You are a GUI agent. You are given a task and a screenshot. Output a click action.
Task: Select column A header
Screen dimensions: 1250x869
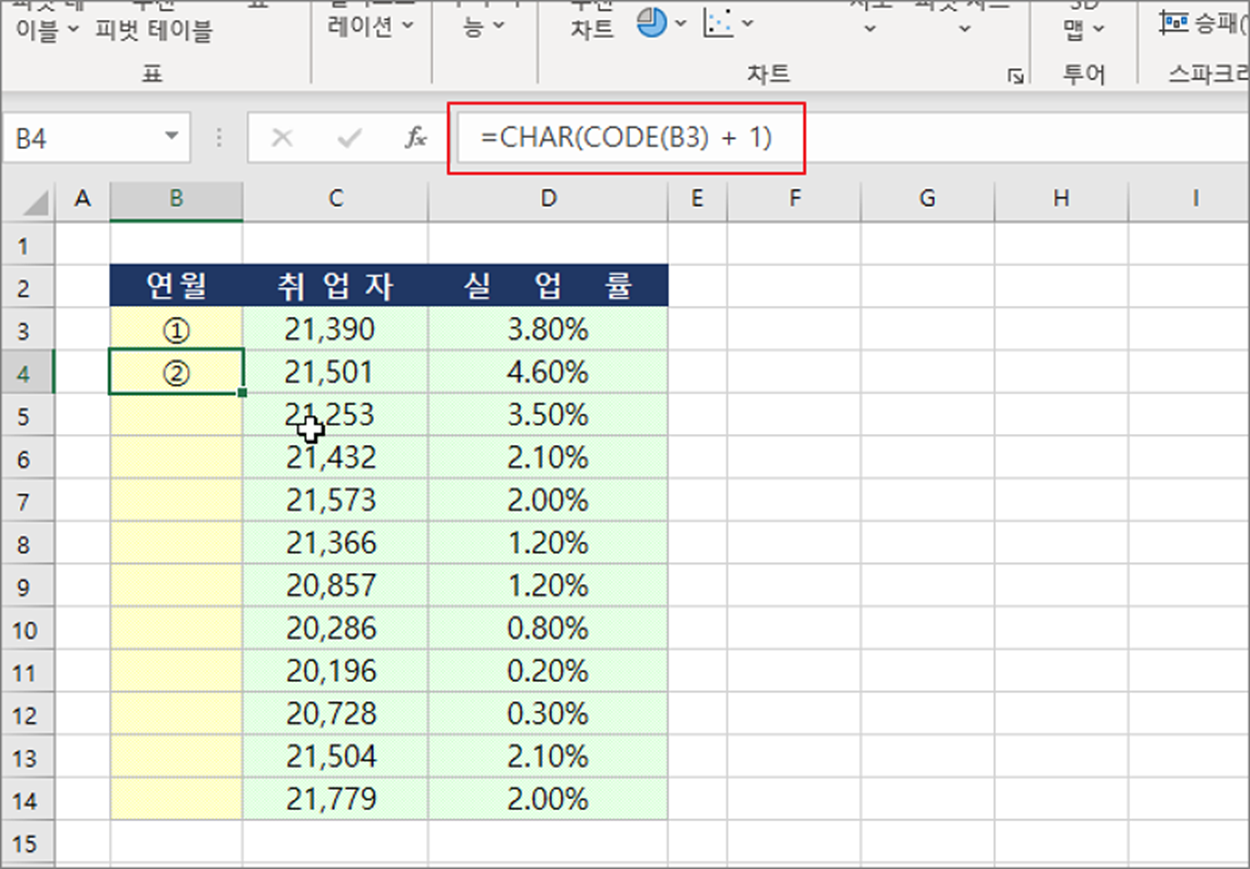point(83,199)
